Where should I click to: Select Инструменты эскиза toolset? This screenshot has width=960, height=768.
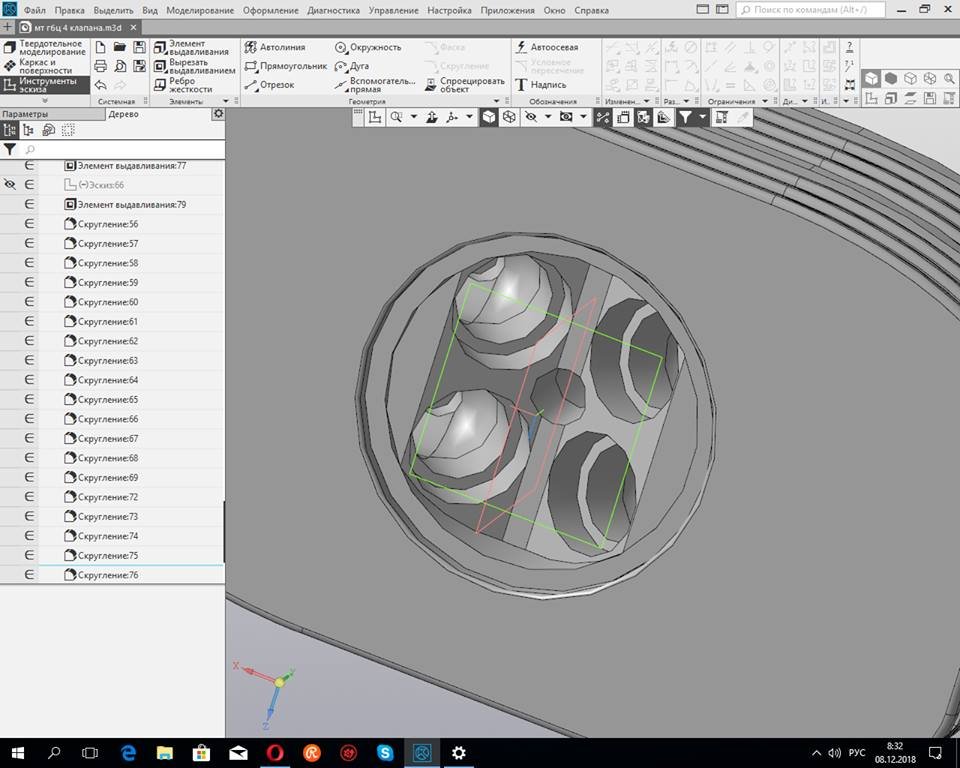(45, 85)
